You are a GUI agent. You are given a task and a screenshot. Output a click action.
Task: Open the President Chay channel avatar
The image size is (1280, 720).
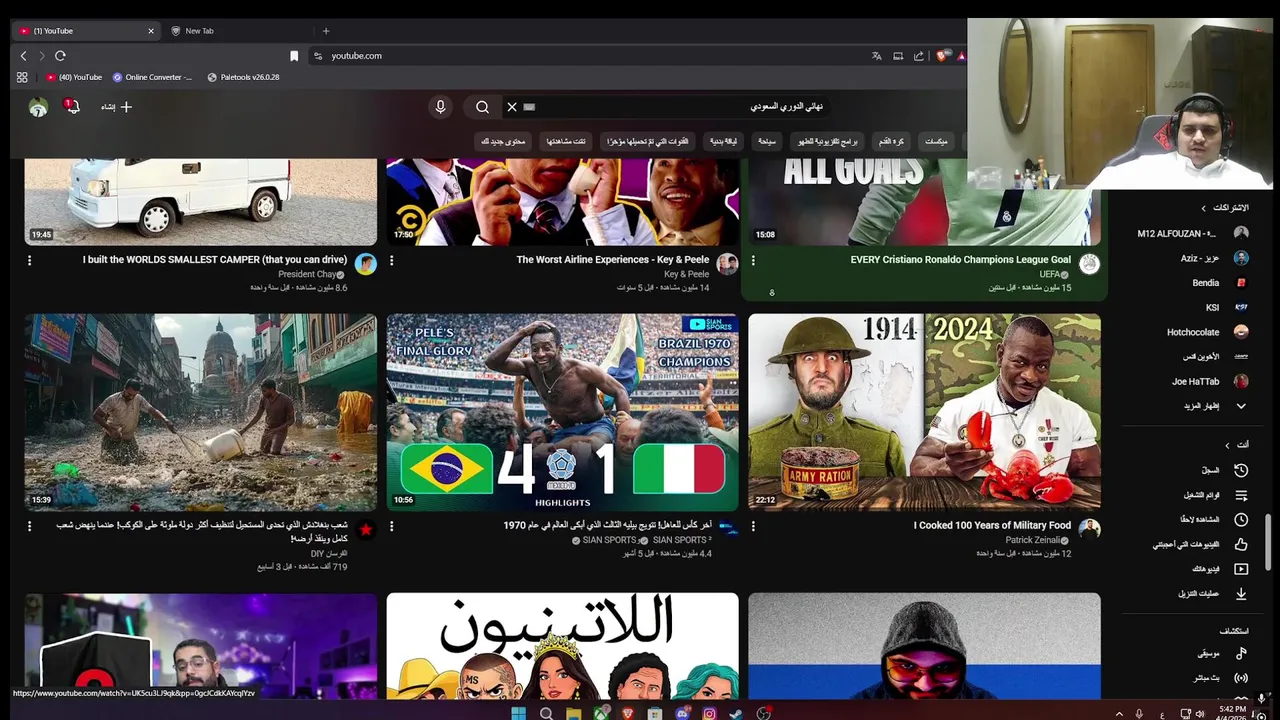click(x=366, y=264)
